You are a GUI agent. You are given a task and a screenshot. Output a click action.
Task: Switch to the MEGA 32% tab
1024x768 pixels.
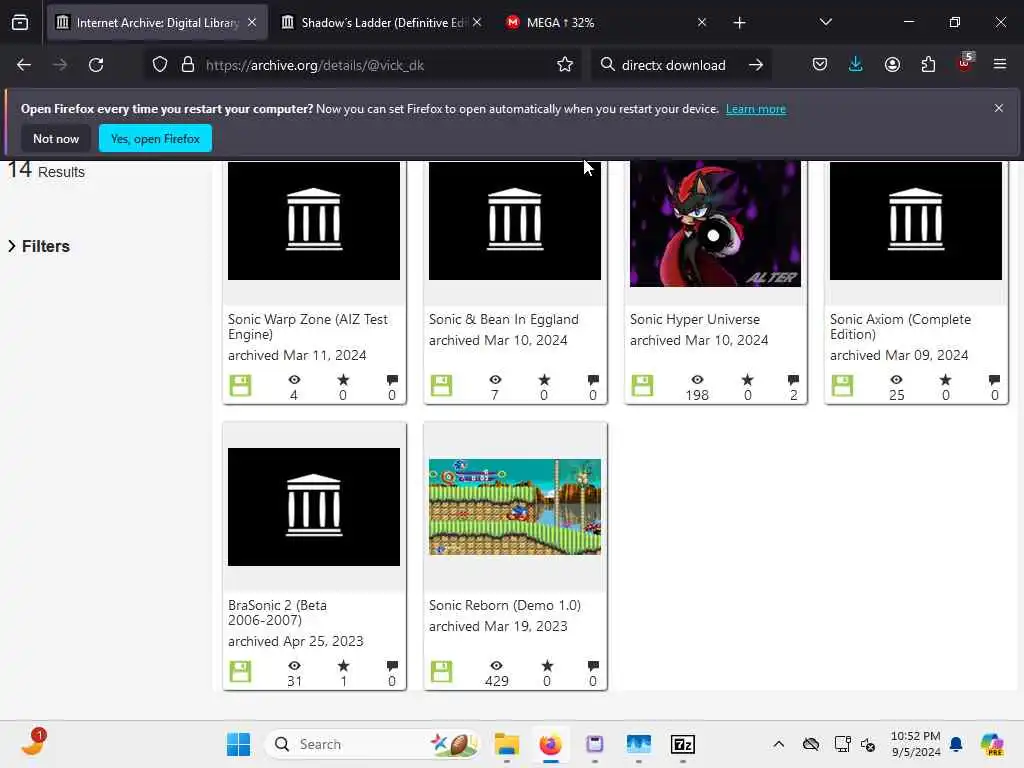pos(606,23)
